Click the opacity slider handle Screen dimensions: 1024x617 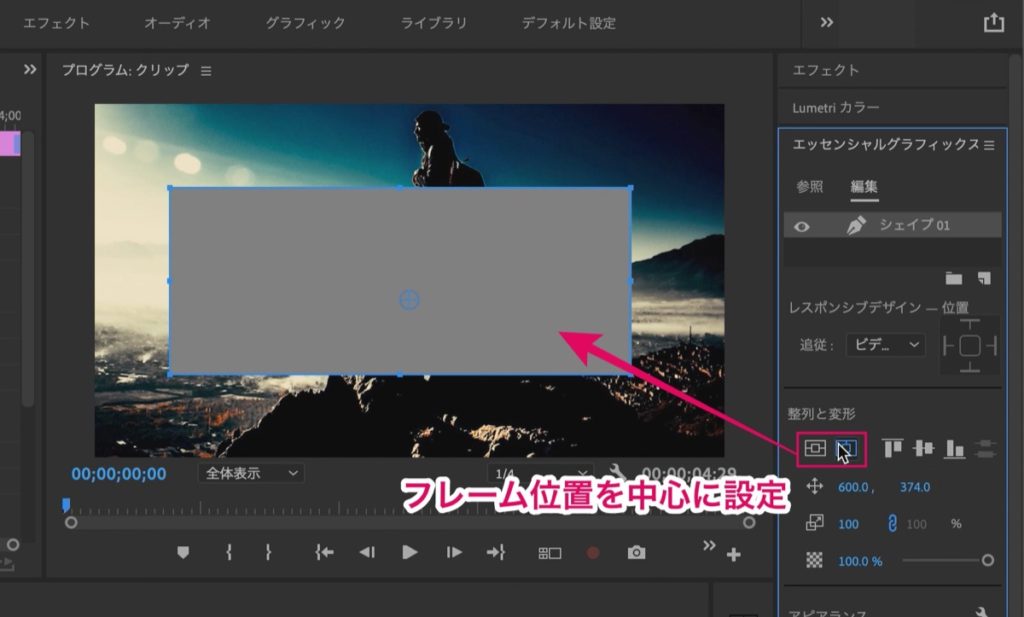(x=987, y=560)
